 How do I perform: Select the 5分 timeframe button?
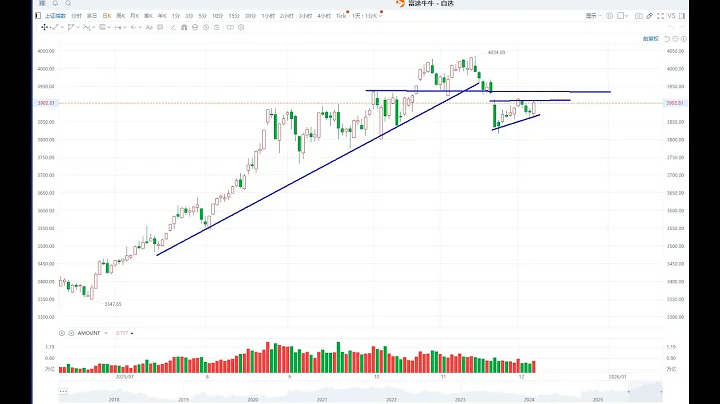(x=203, y=16)
